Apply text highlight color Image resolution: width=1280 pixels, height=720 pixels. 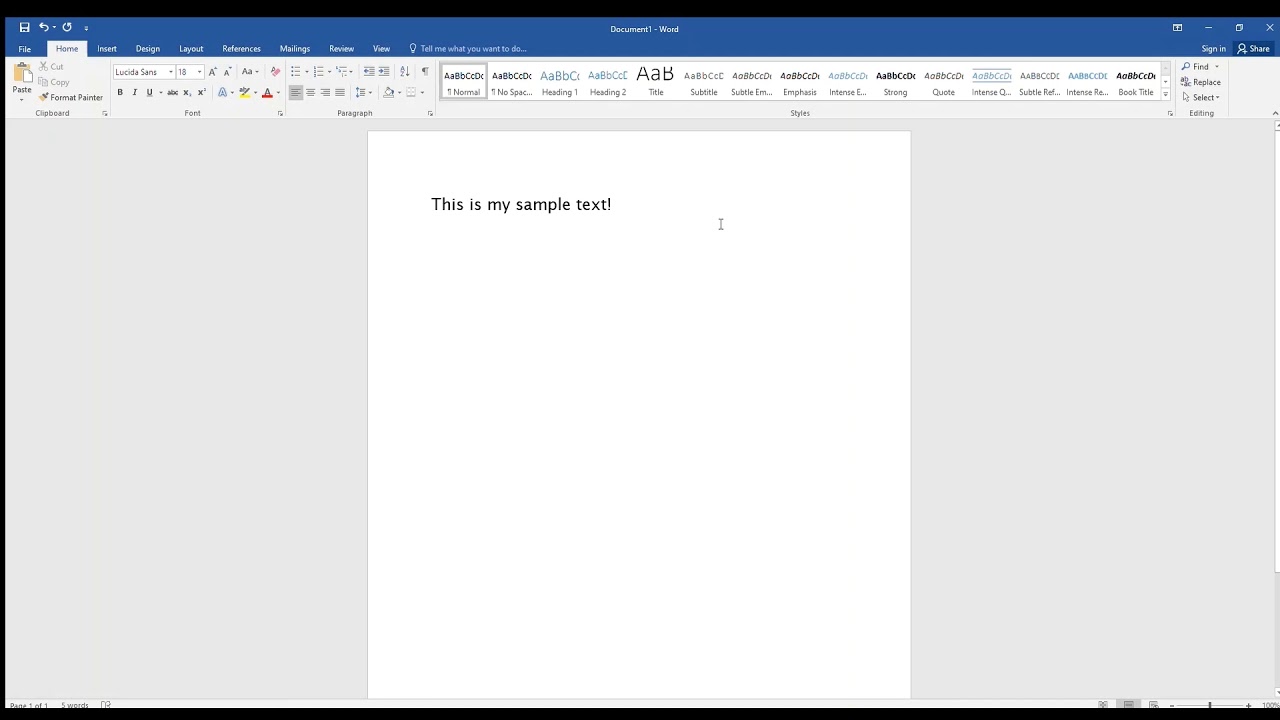244,93
